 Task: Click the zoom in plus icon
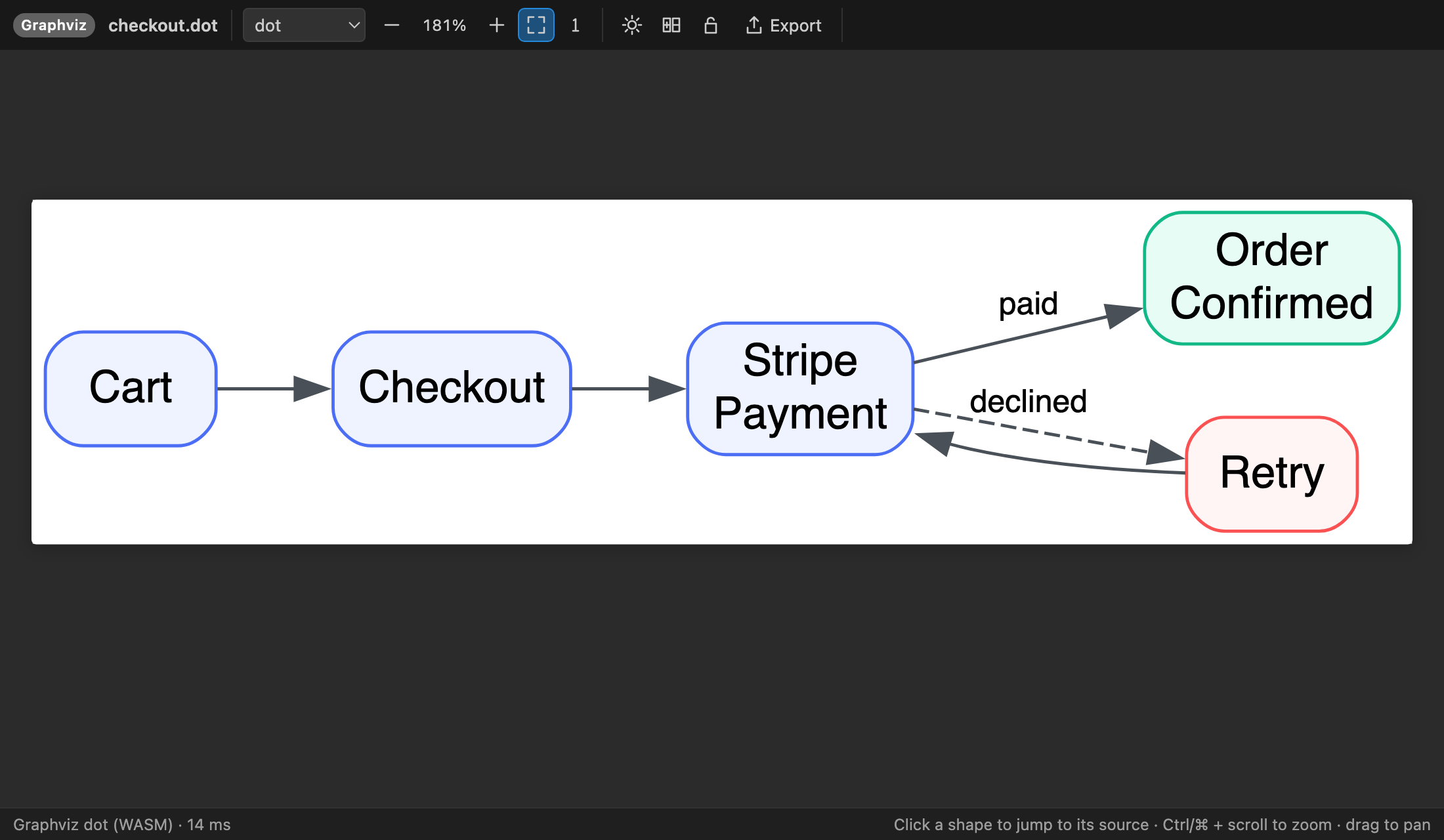coord(497,26)
